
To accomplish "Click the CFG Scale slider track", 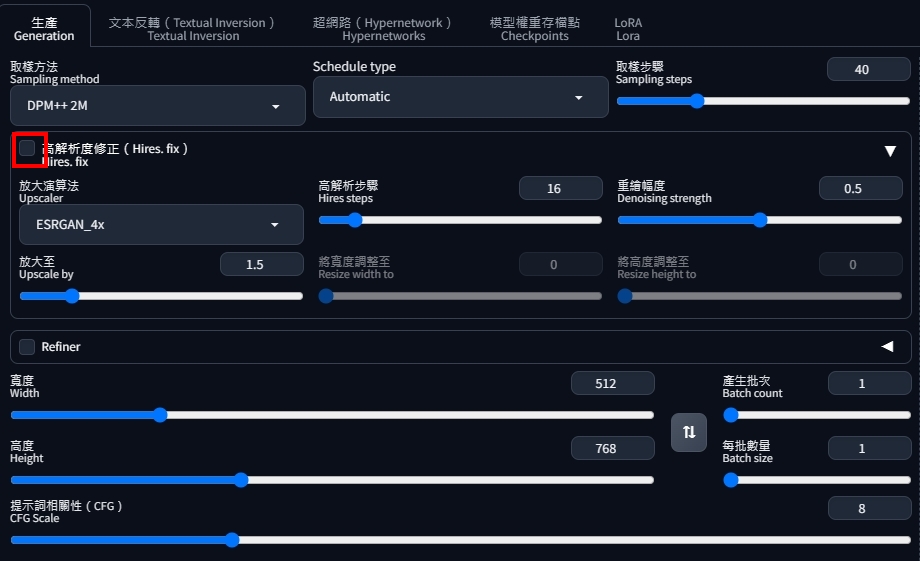I will [460, 540].
